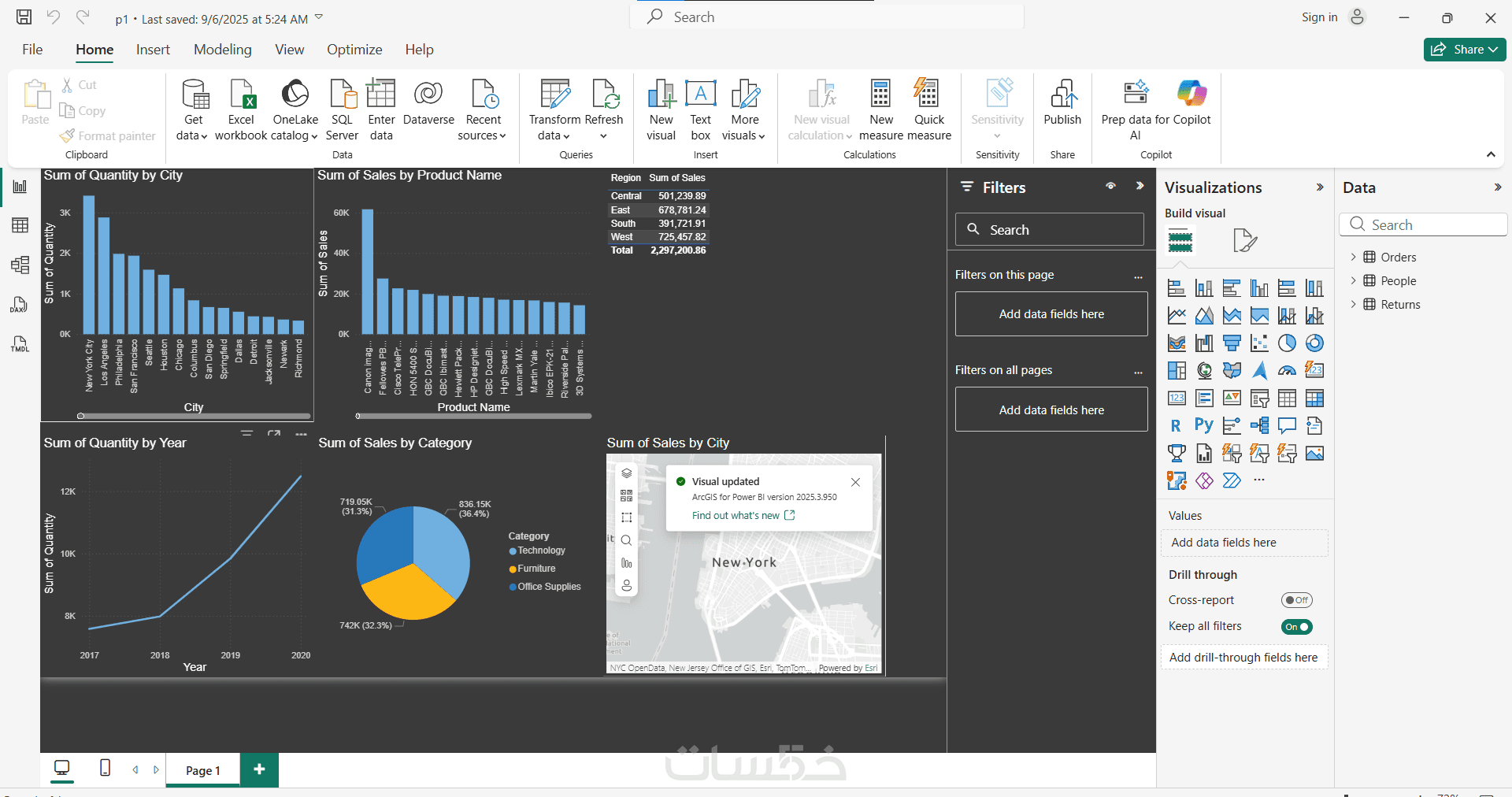Select the Stacked bar chart visual
Screen dimensions: 1512x797
point(1177,288)
